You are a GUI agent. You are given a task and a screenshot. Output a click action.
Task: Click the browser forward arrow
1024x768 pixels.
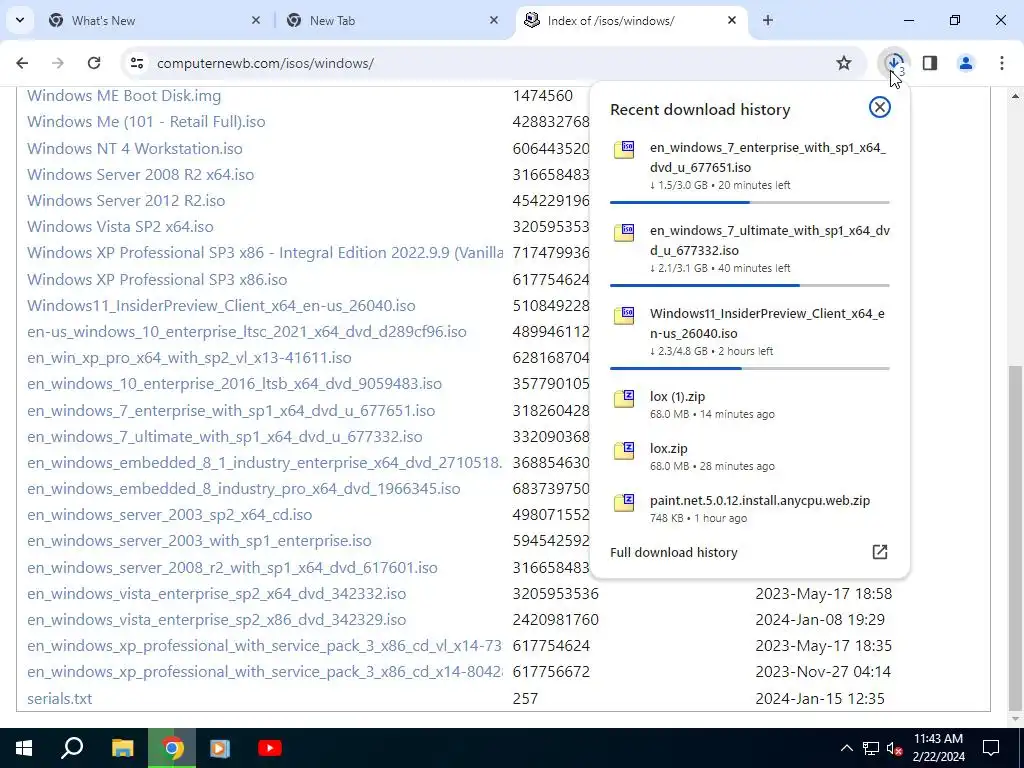pyautogui.click(x=58, y=63)
